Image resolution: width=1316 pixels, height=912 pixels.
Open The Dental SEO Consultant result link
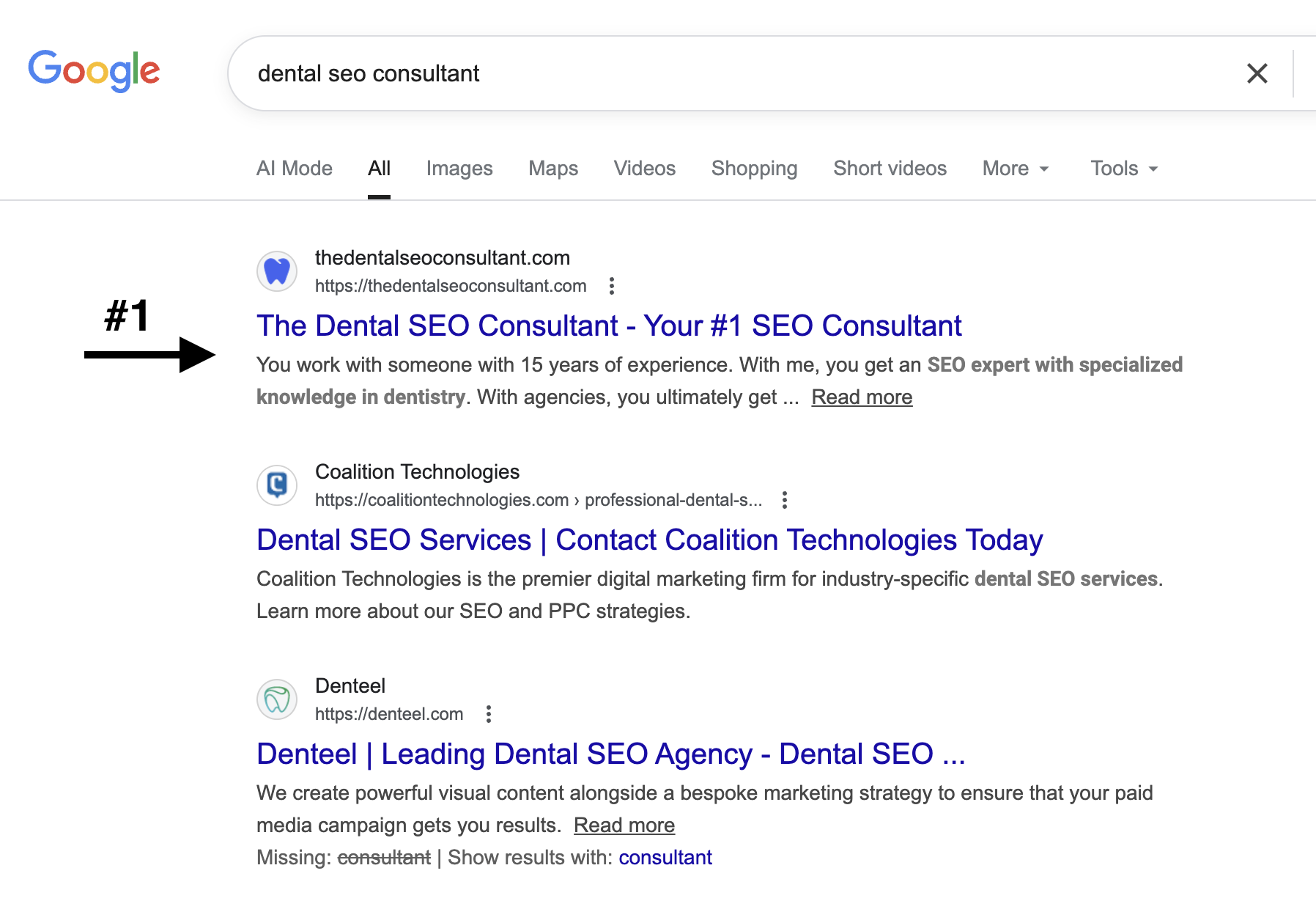(x=608, y=326)
